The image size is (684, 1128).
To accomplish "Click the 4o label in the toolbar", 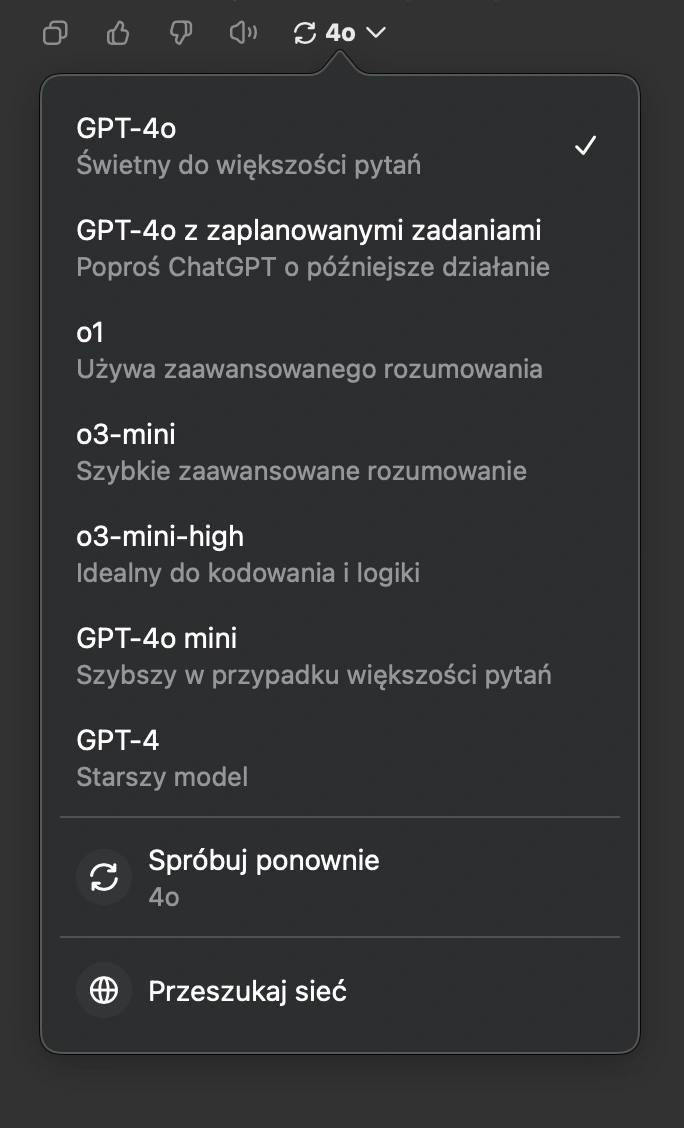I will tap(340, 33).
